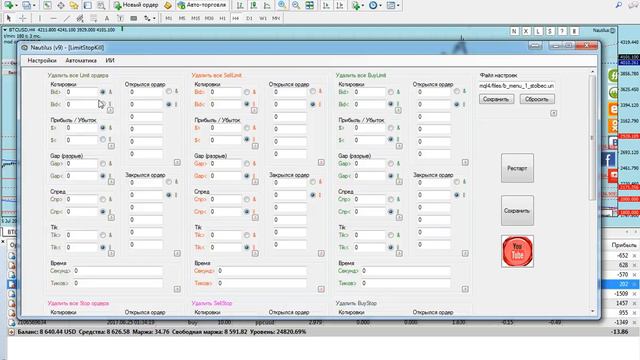Select the crosshair tool
The image size is (640, 360).
(23, 18)
